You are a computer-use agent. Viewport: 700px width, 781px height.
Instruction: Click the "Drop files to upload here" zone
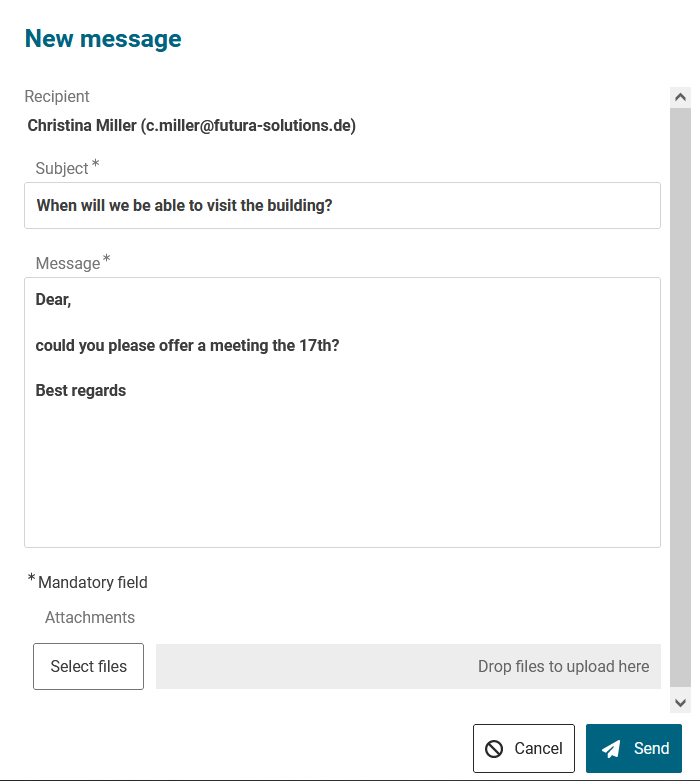(408, 667)
